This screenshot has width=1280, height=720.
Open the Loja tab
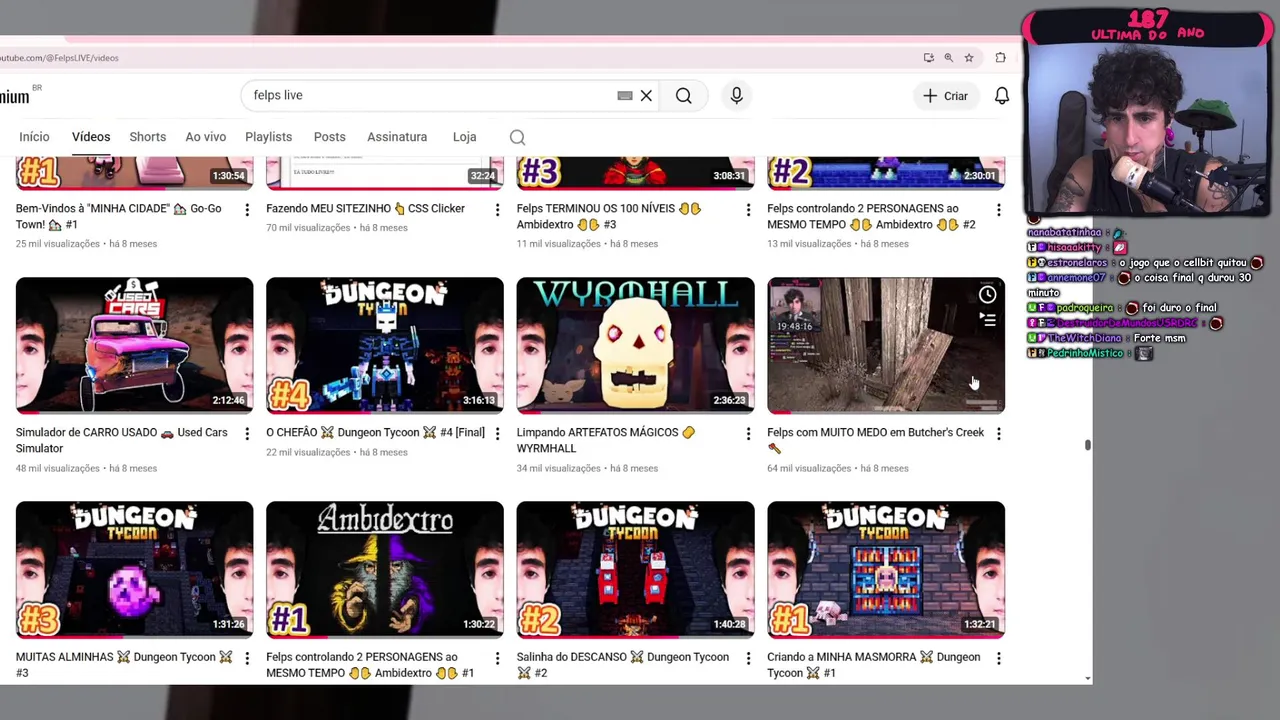pos(464,137)
